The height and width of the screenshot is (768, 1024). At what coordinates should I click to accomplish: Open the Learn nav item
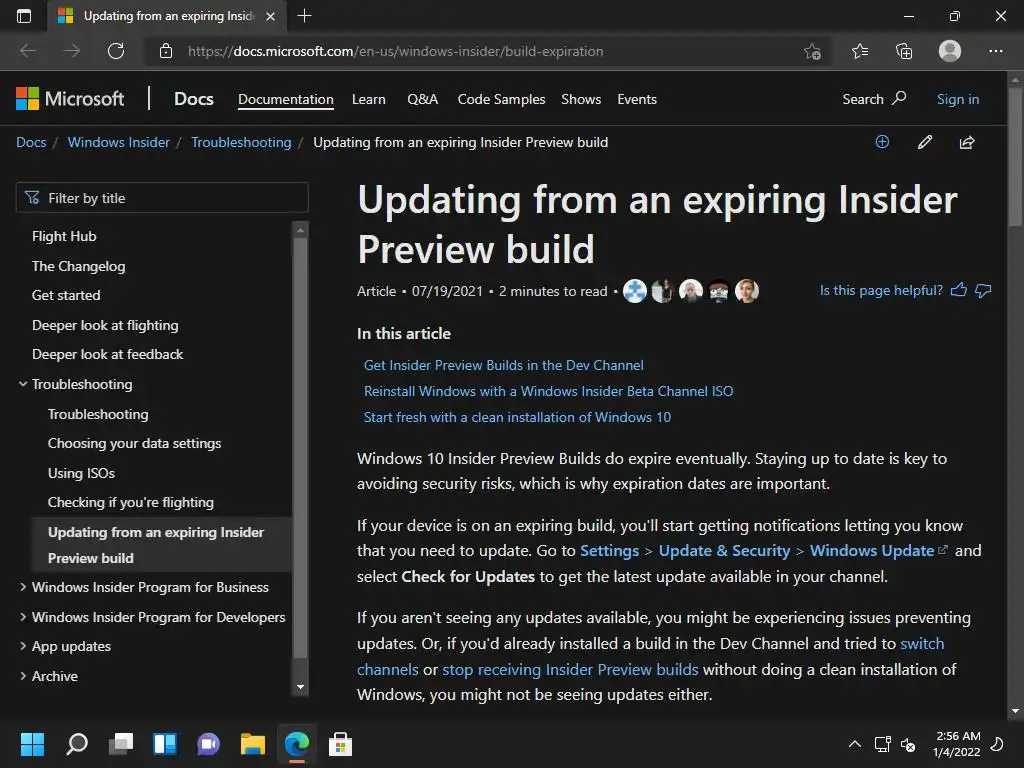click(x=368, y=99)
